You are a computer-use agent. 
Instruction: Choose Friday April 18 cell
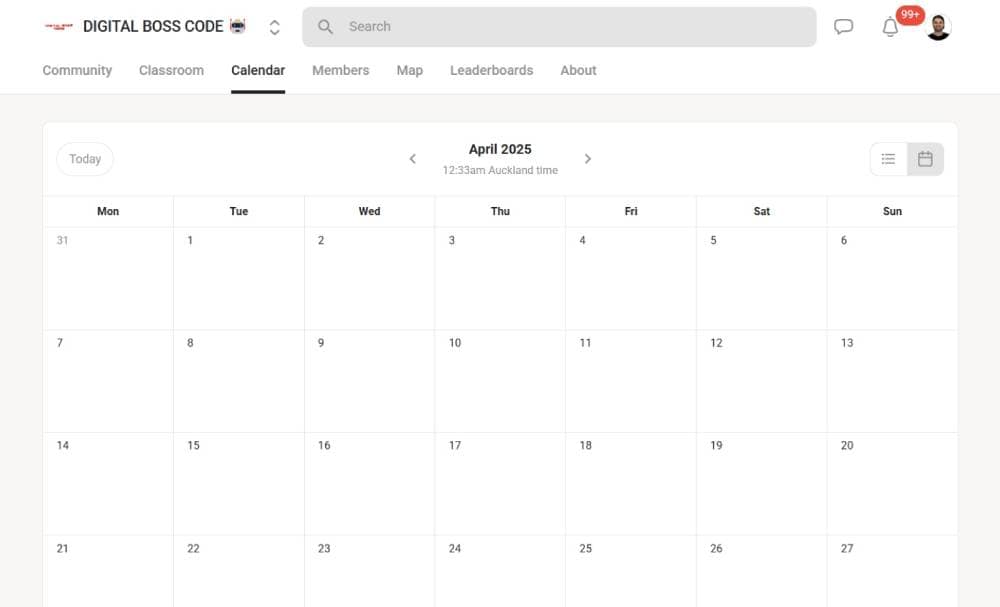coord(631,484)
